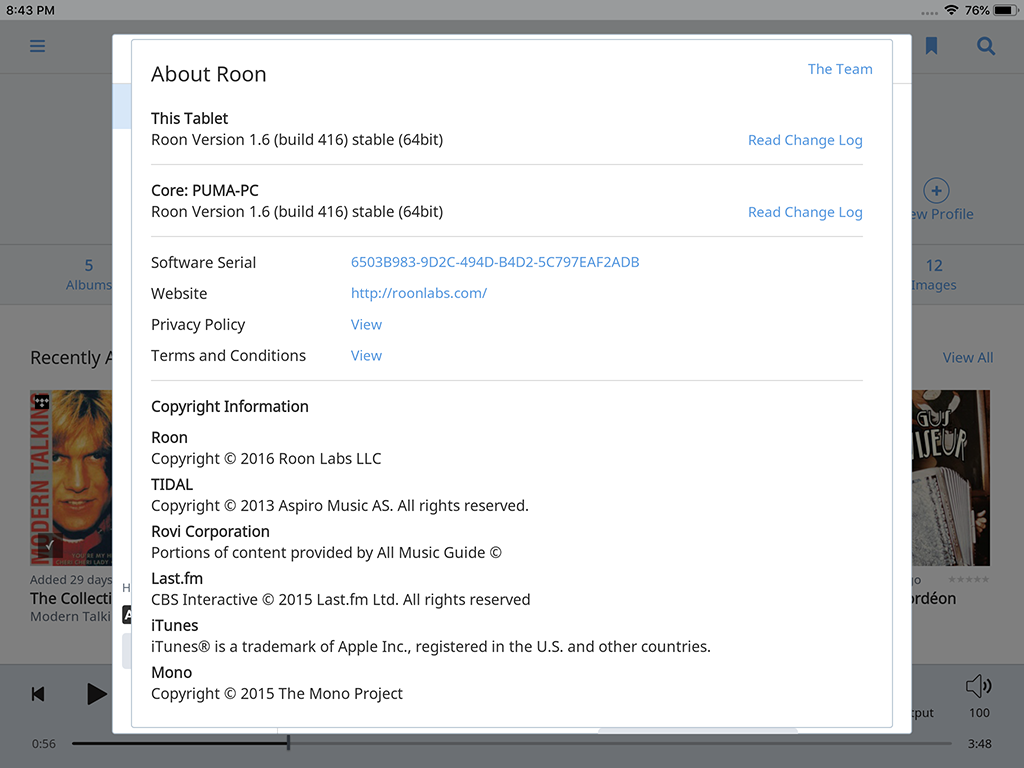
Task: Select the 'Rovi Corporation' heading
Action: 210,532
